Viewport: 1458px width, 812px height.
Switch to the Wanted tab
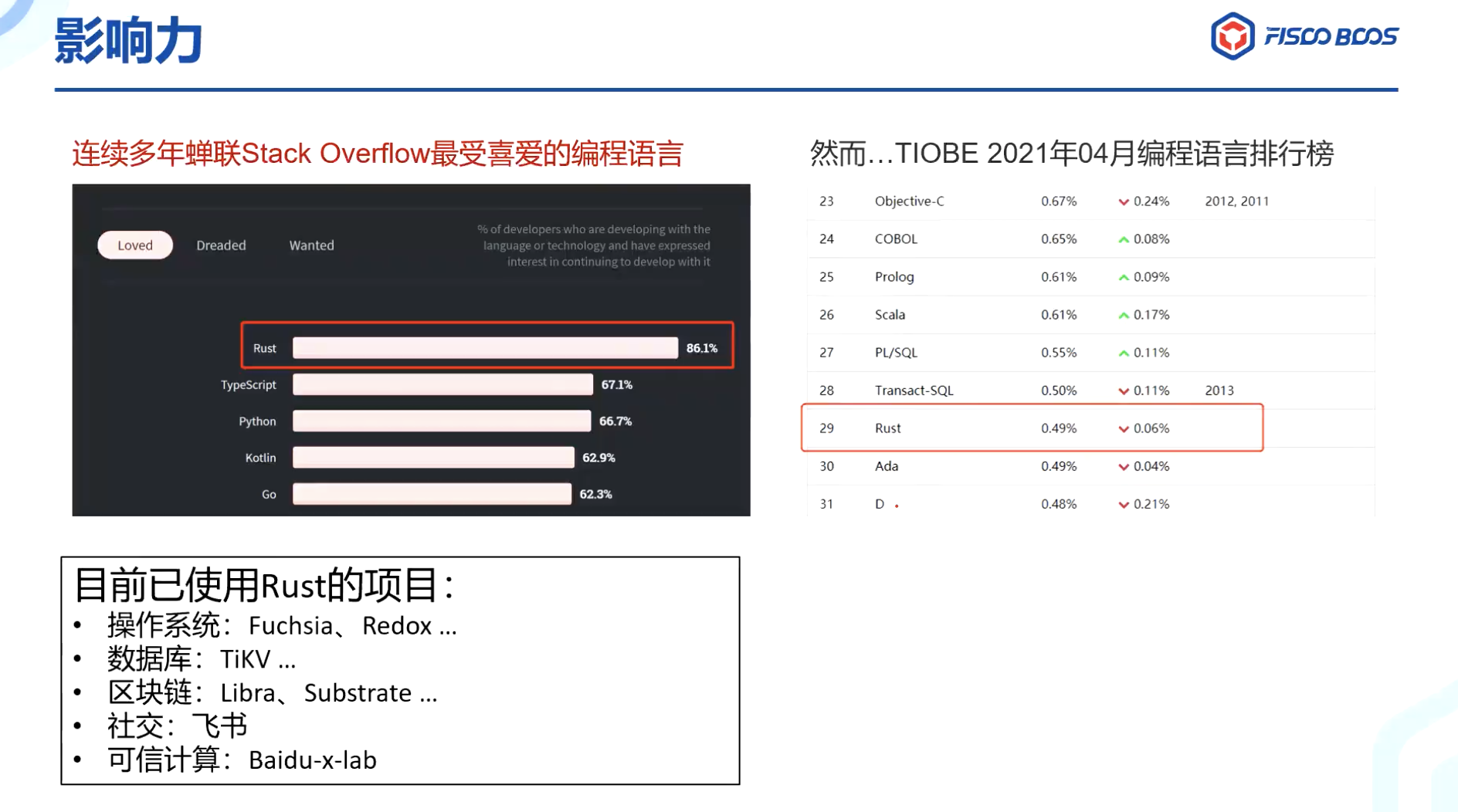[311, 245]
